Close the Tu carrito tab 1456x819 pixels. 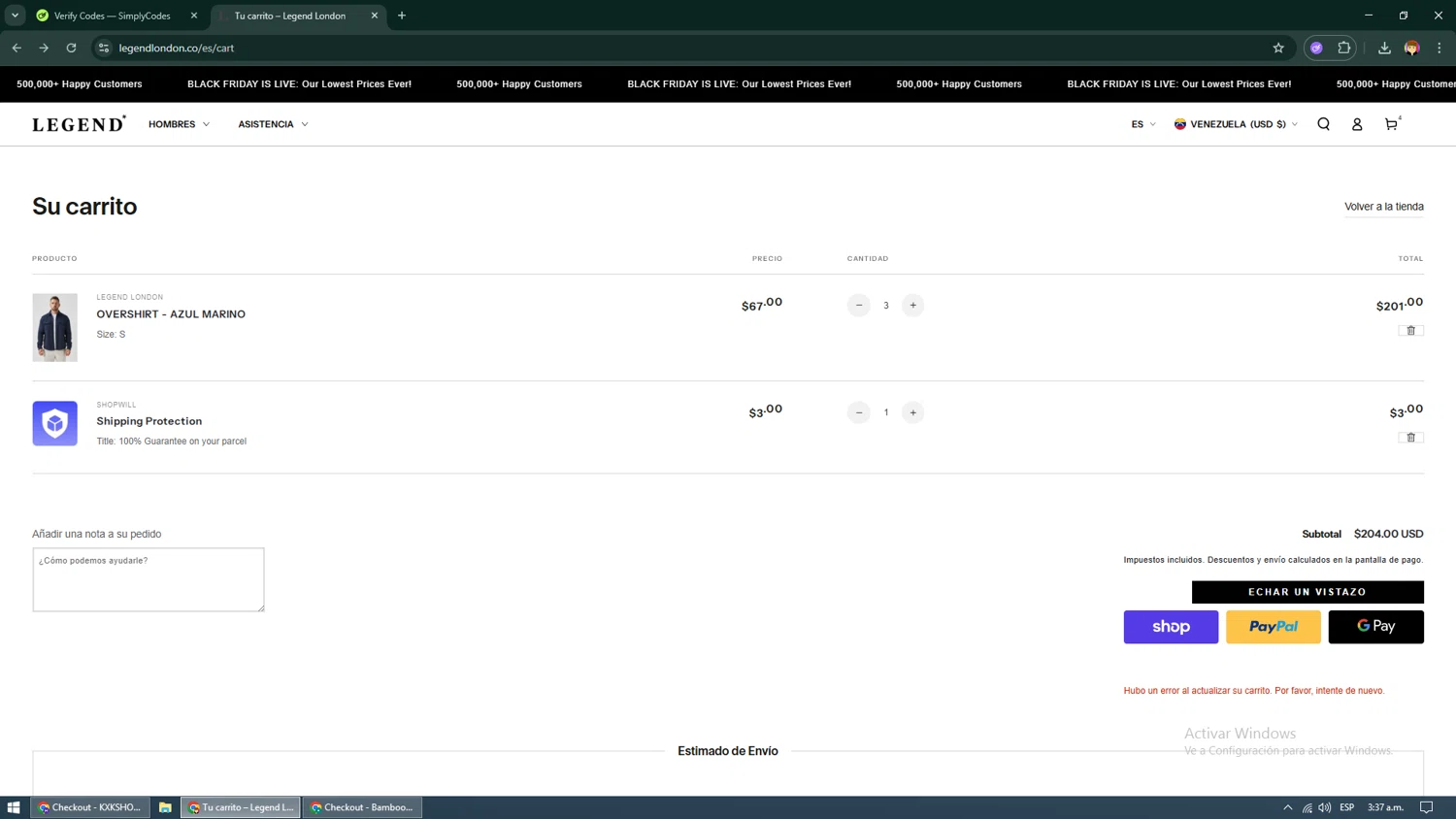(x=375, y=16)
